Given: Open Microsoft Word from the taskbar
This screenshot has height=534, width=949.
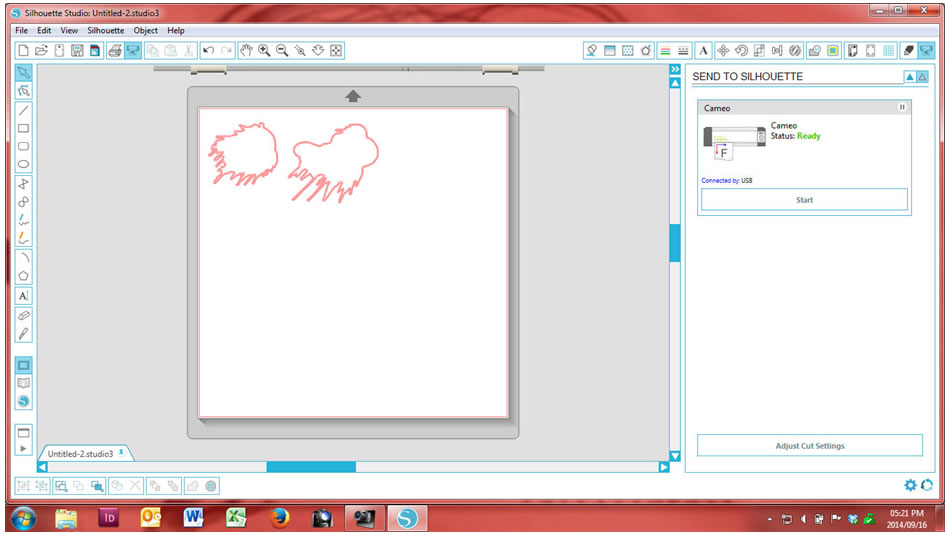Looking at the screenshot, I should click(194, 518).
